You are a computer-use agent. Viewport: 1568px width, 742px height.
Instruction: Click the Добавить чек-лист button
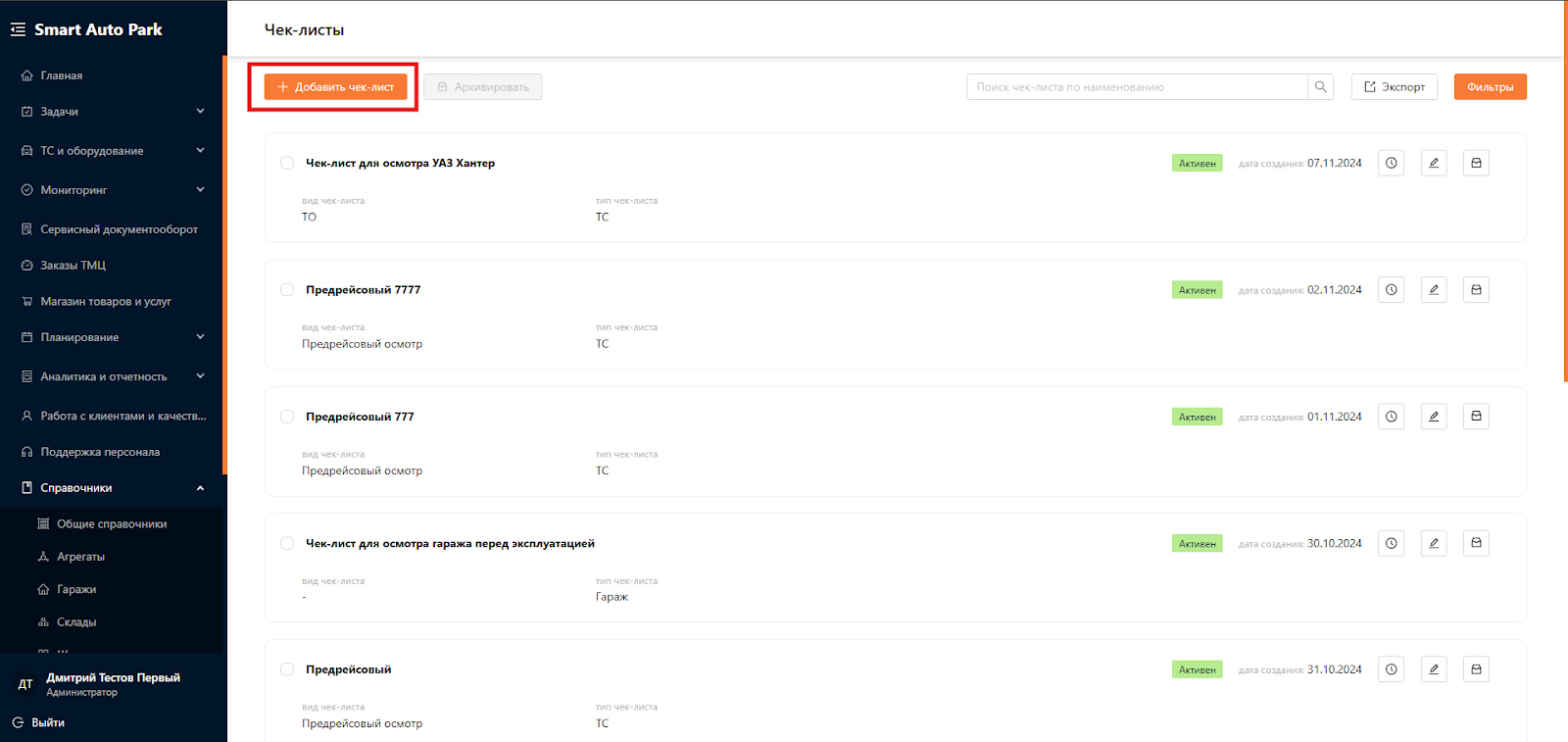pyautogui.click(x=335, y=86)
